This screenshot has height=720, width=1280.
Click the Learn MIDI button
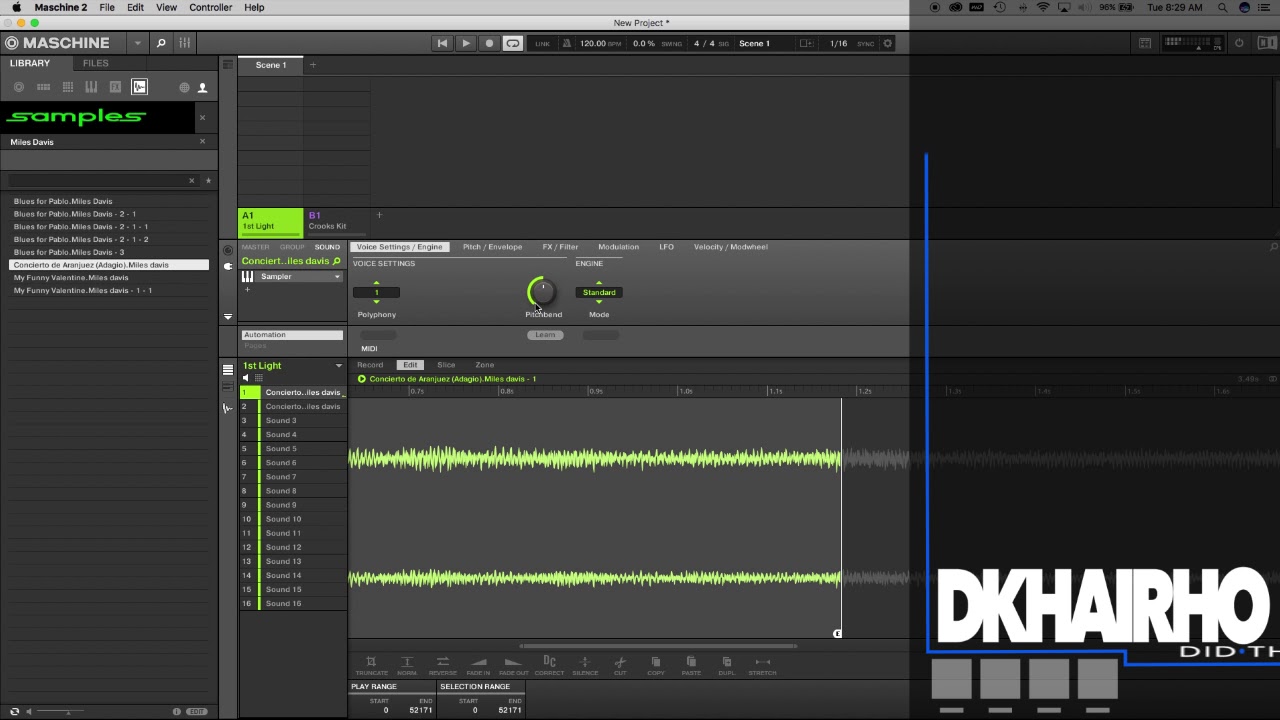click(545, 335)
